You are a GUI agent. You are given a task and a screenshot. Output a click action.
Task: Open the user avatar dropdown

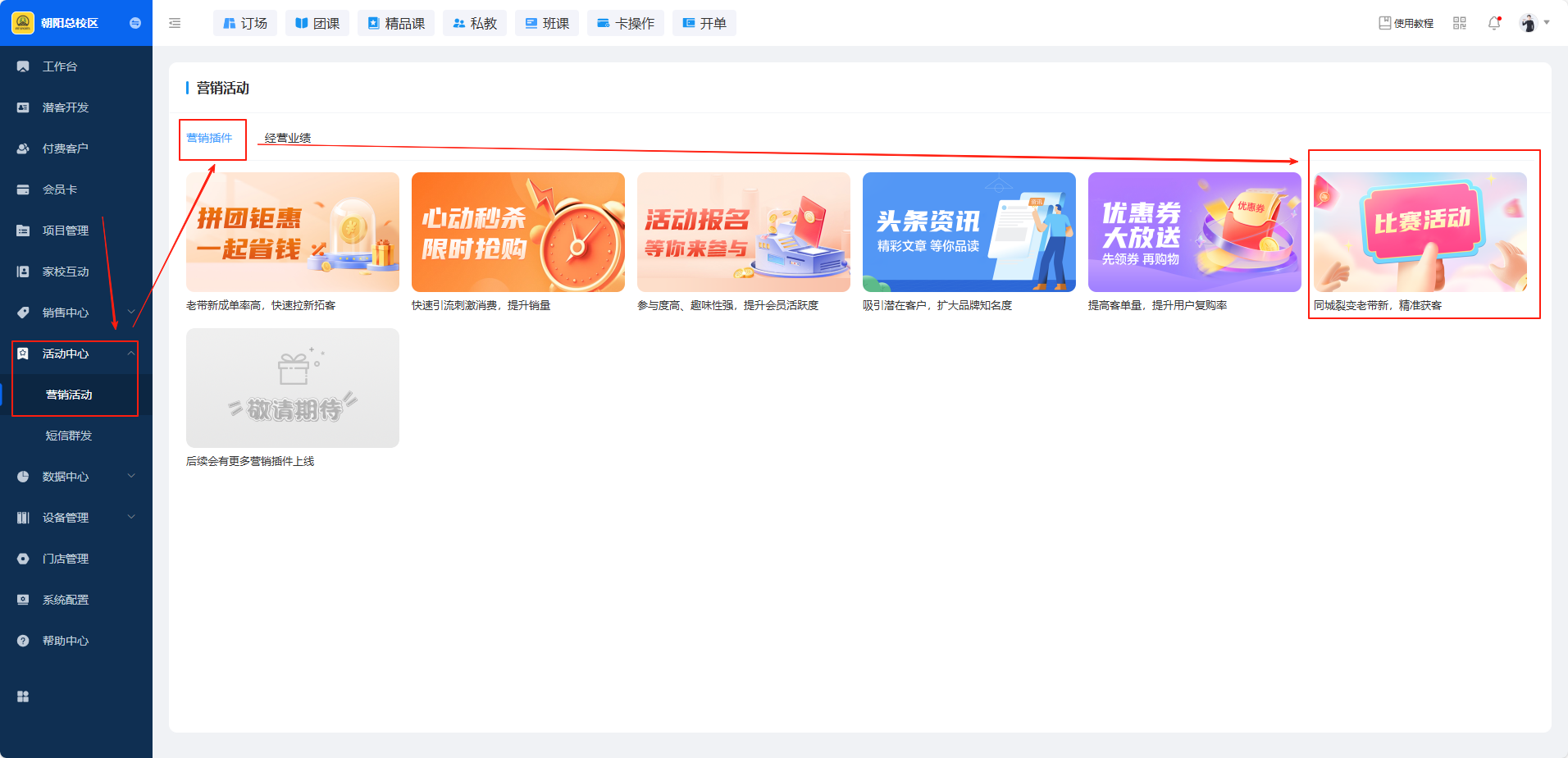tap(1533, 24)
